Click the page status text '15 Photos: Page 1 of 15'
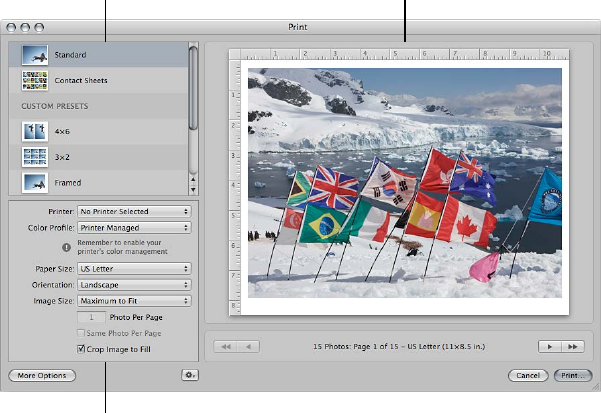The height and width of the screenshot is (413, 601). tap(355, 346)
